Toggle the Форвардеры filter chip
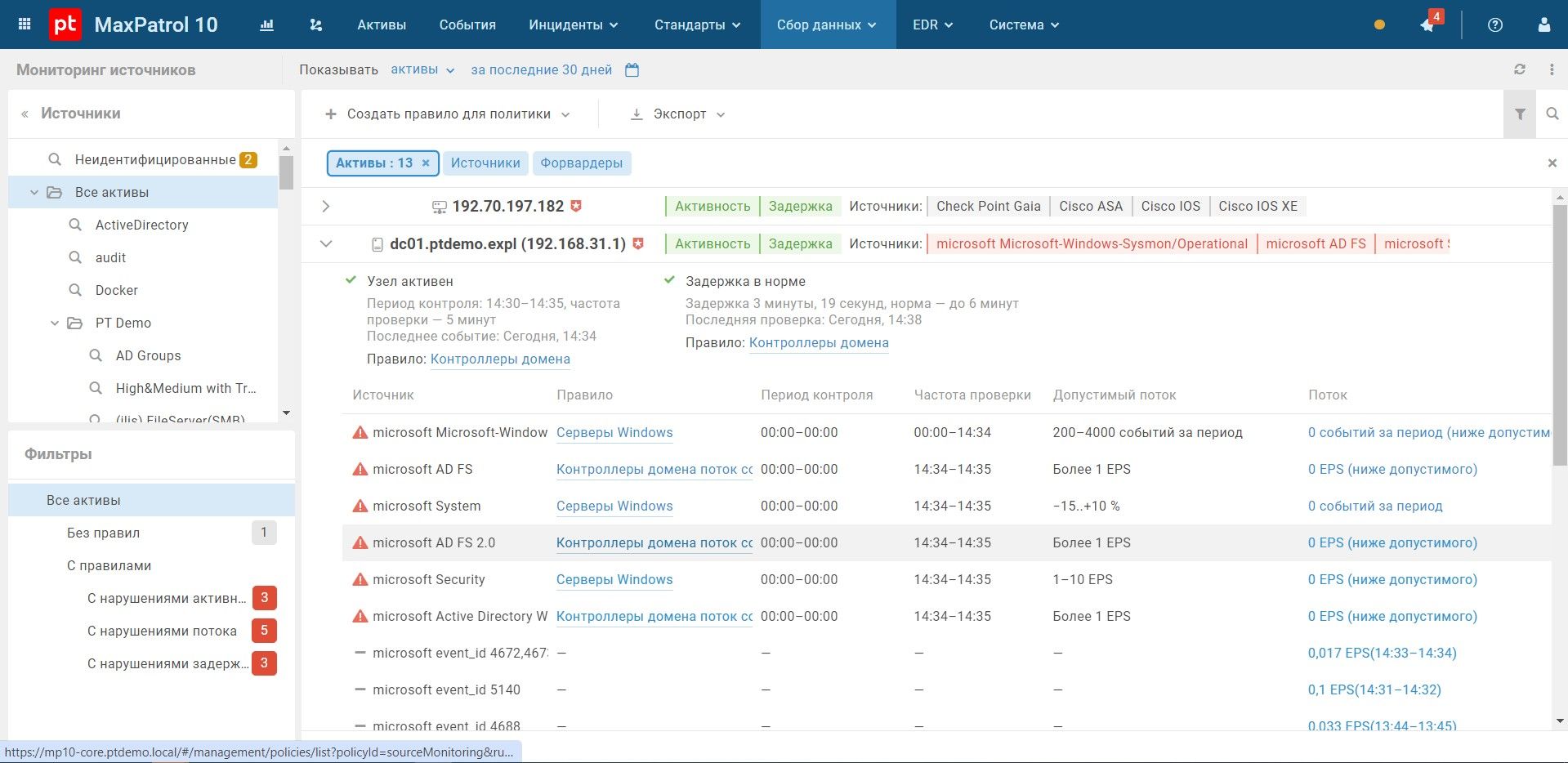The image size is (1568, 763). click(582, 163)
